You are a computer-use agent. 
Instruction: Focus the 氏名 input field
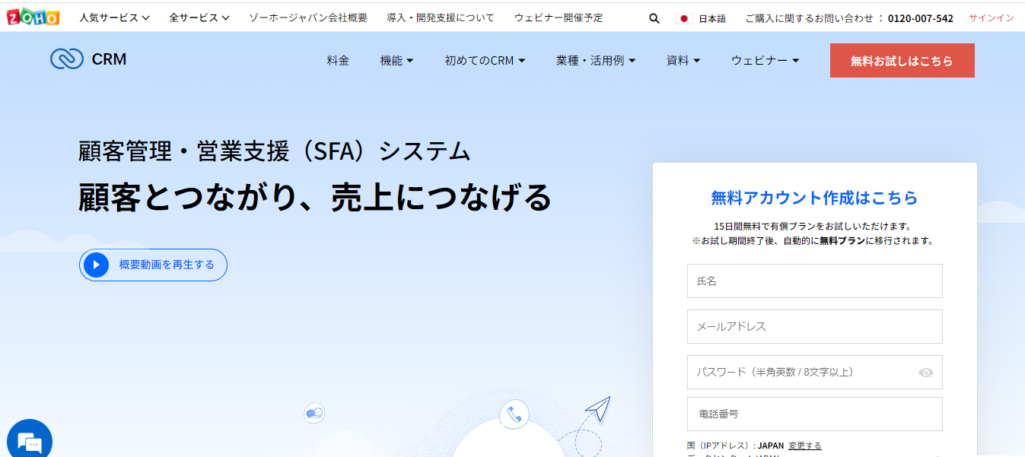pos(815,281)
